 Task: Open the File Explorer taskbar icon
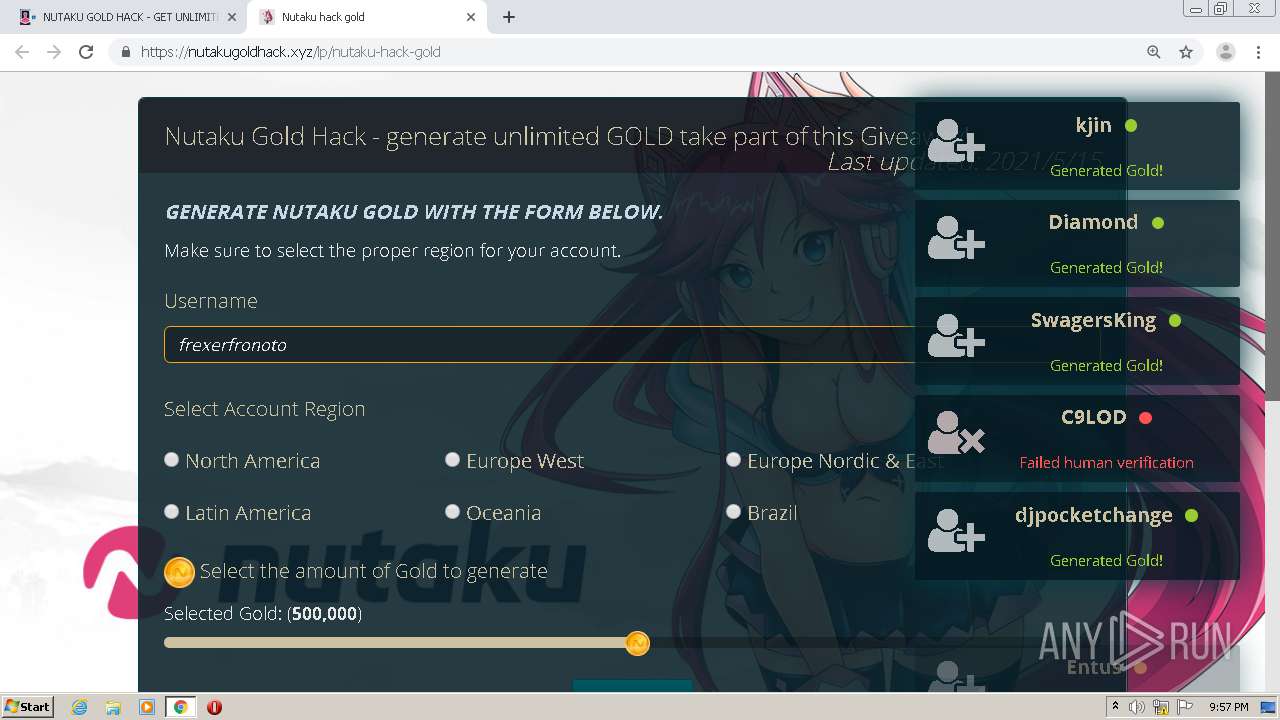point(113,707)
